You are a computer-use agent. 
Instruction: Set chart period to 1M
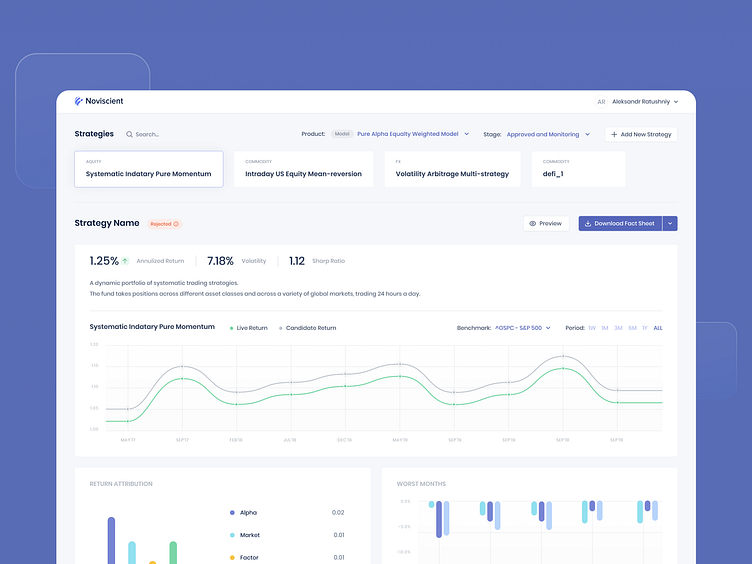pos(605,328)
